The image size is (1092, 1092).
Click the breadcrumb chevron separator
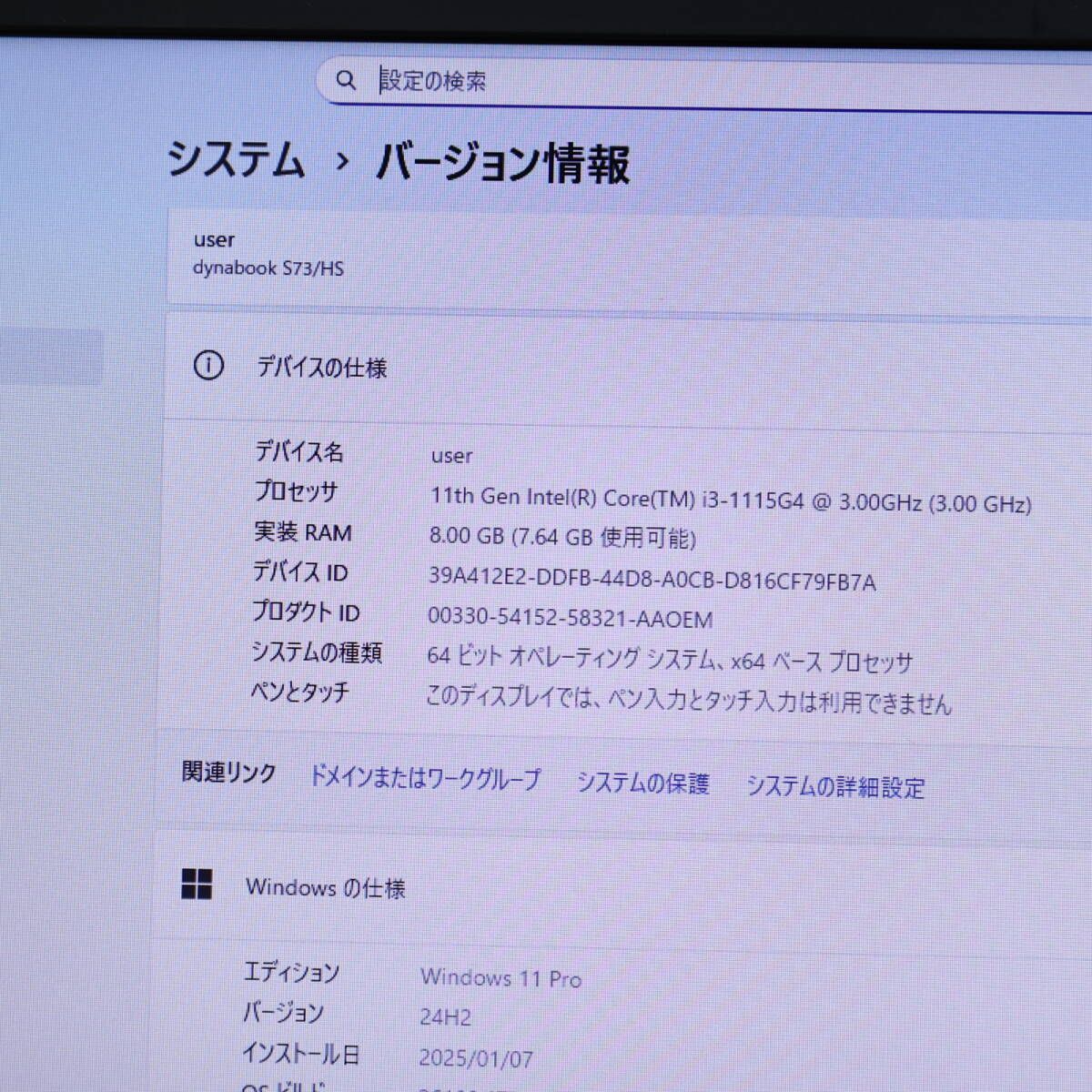pyautogui.click(x=342, y=162)
